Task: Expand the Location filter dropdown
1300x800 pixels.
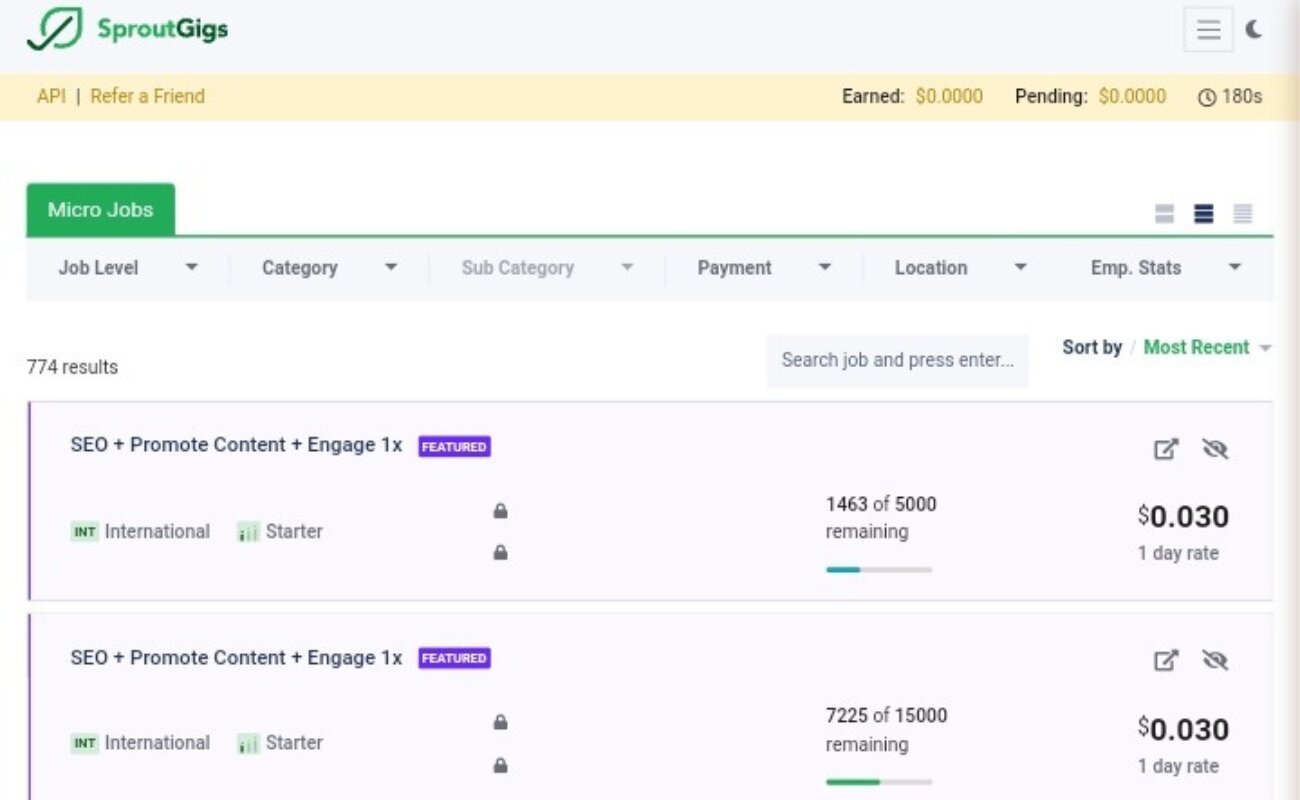Action: (x=960, y=268)
